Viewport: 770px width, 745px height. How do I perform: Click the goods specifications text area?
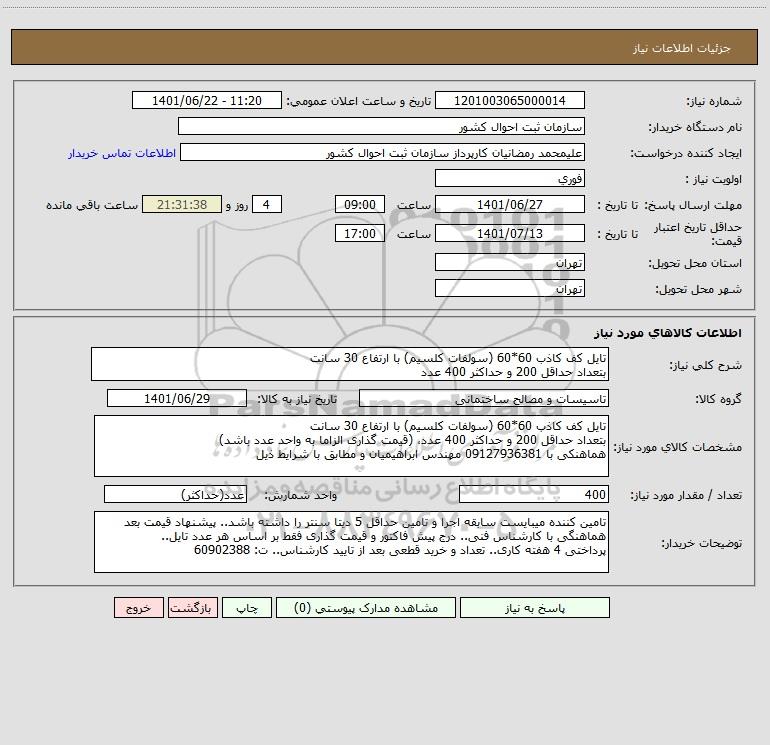(351, 446)
